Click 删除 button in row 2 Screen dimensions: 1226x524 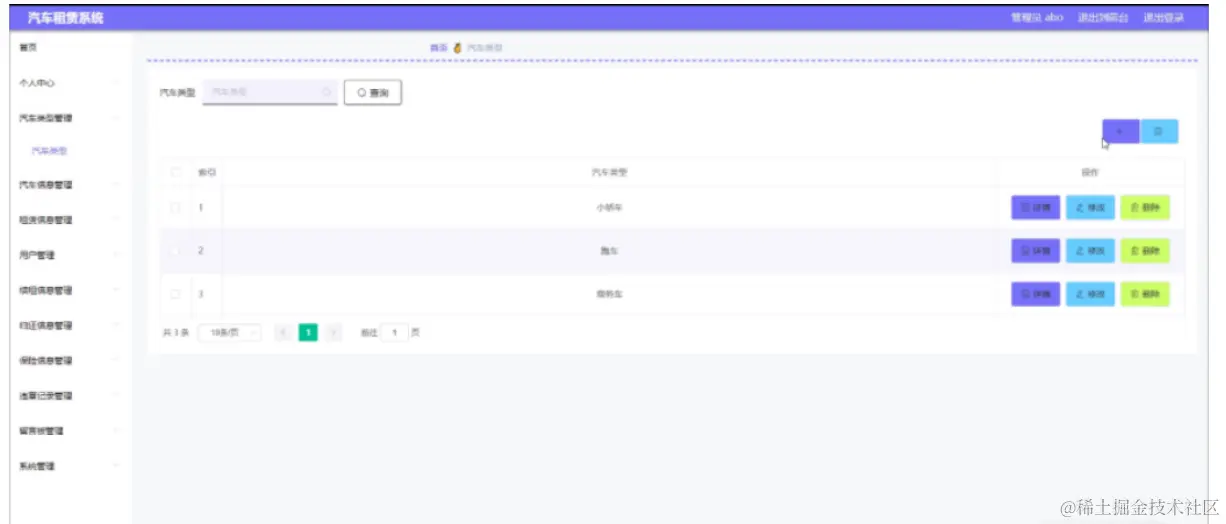(1145, 251)
